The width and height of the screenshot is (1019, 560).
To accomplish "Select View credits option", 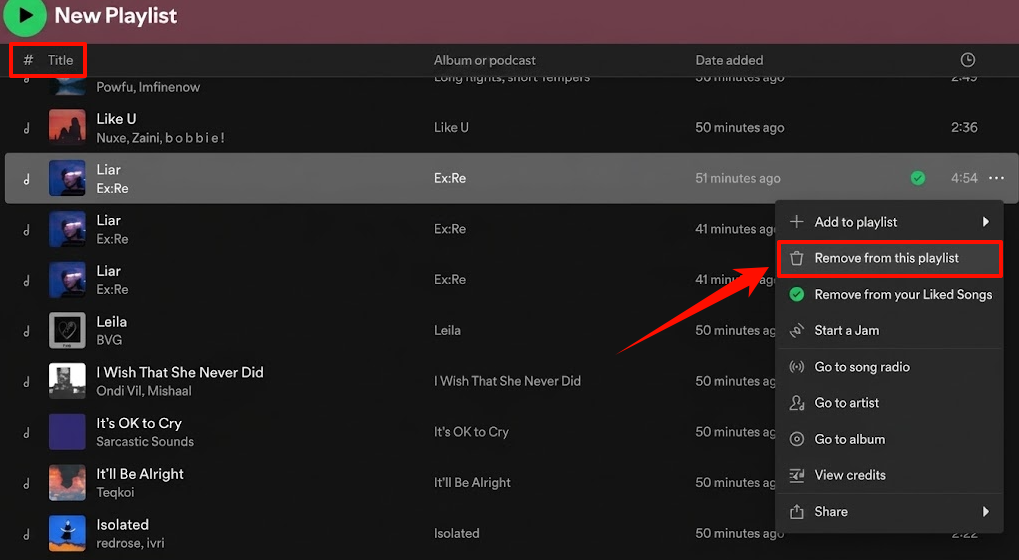I will click(x=889, y=476).
